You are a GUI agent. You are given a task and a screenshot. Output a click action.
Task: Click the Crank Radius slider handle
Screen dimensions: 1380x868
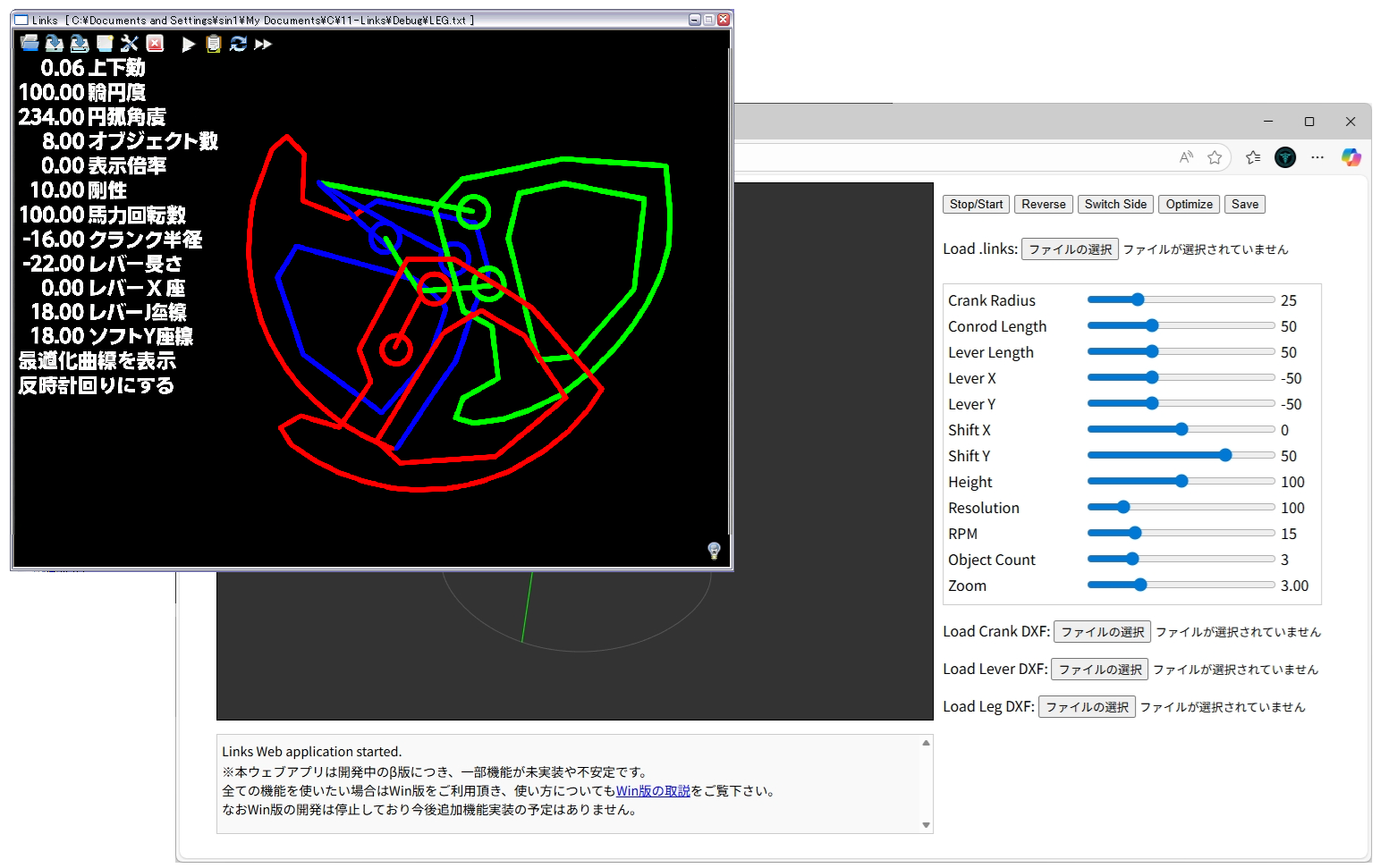click(x=1138, y=300)
